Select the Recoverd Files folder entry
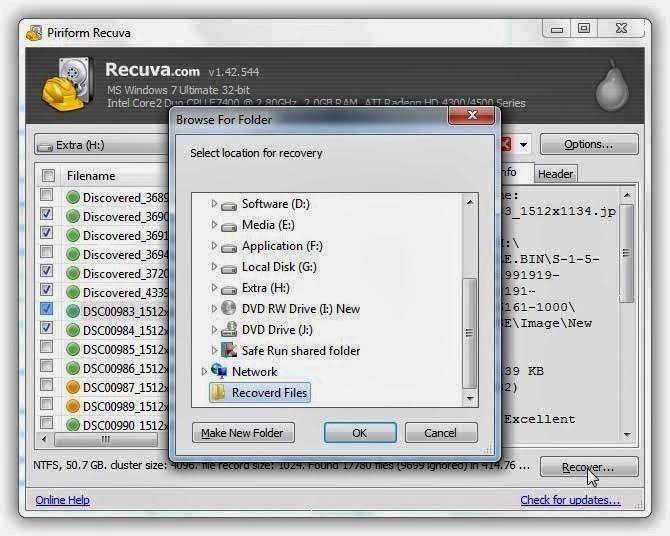670x536 pixels. 260,392
